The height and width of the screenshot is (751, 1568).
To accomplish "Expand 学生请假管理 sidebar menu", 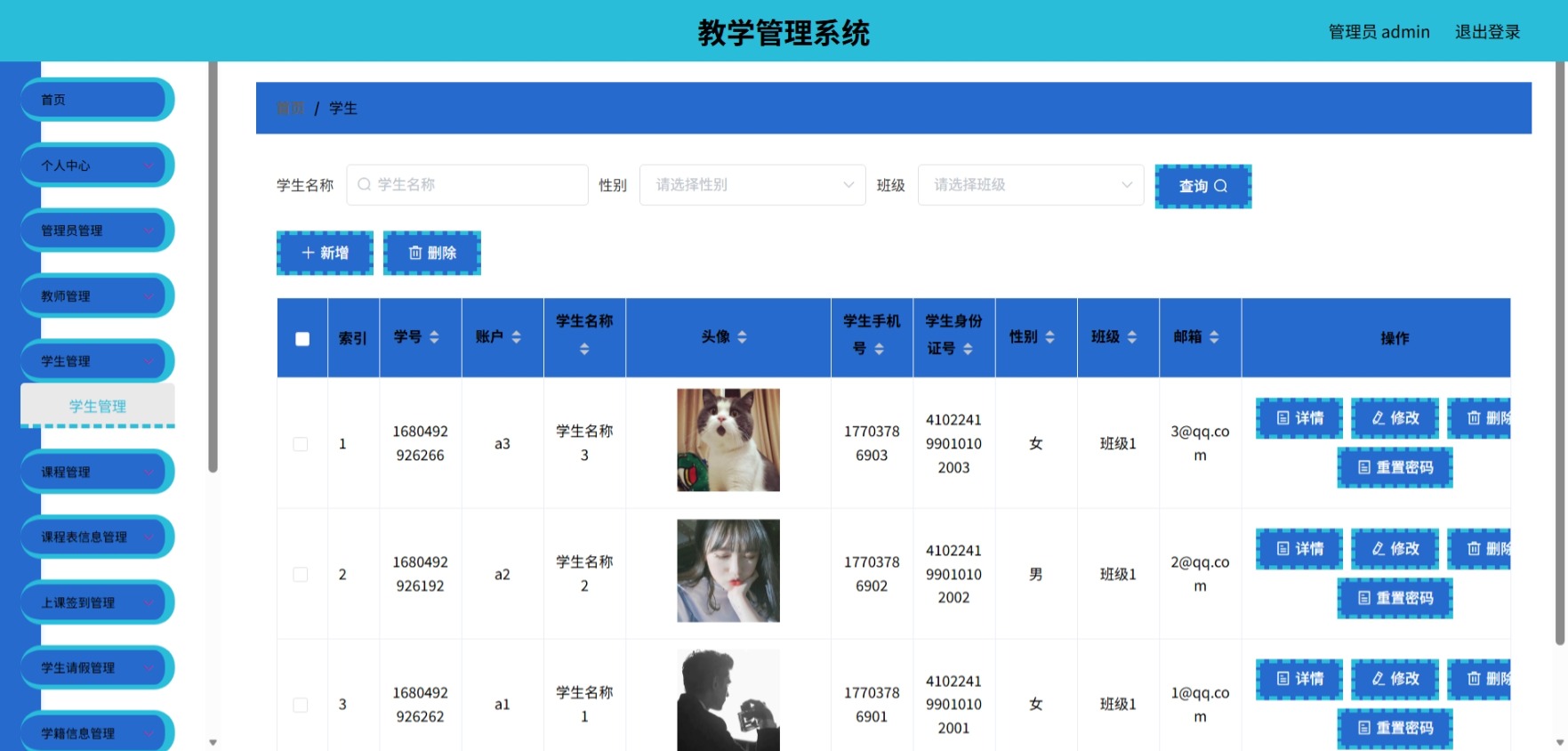I will tap(96, 667).
